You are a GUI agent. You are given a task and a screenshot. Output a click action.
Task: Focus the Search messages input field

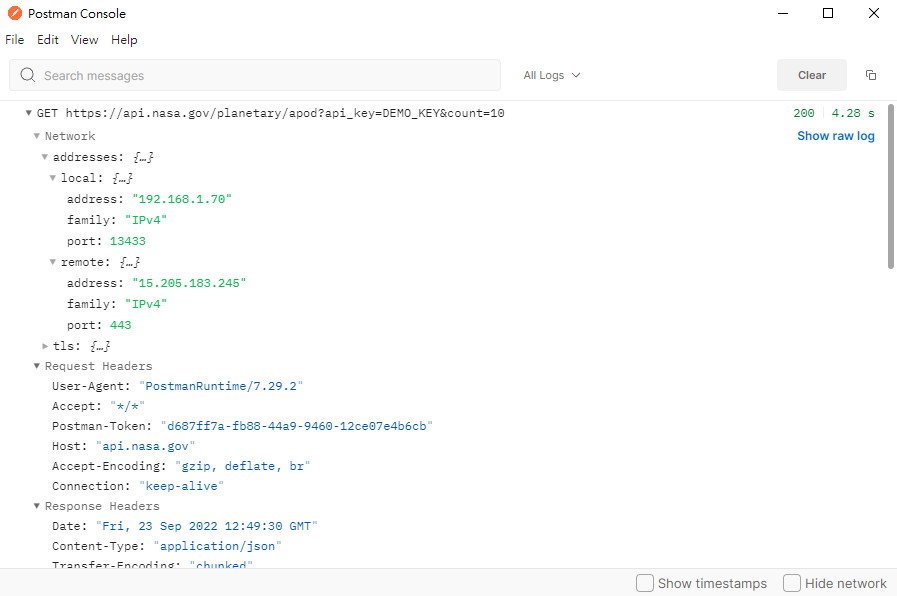(x=255, y=75)
